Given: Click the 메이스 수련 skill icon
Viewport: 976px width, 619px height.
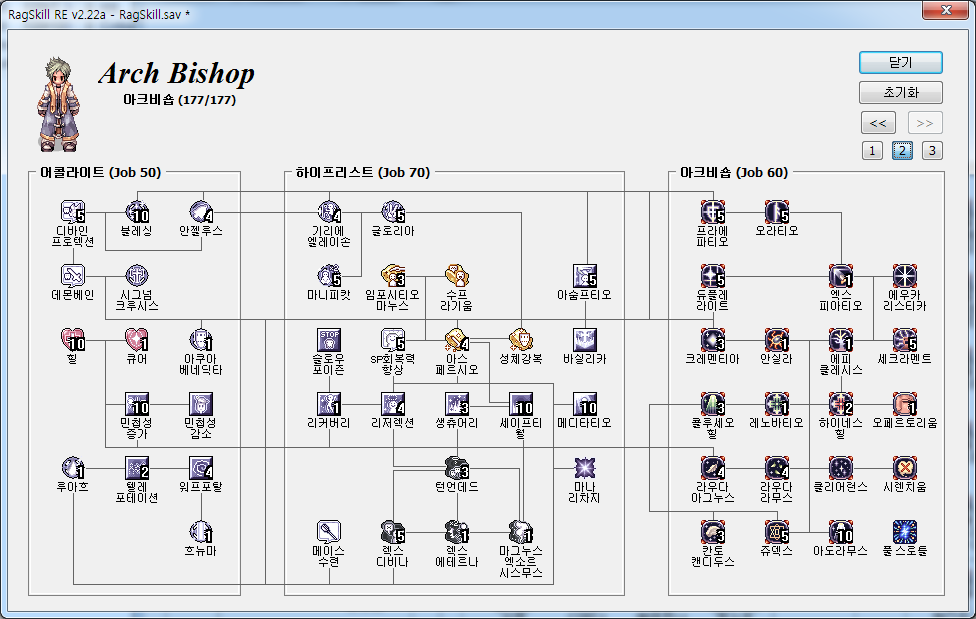Looking at the screenshot, I should tap(329, 532).
